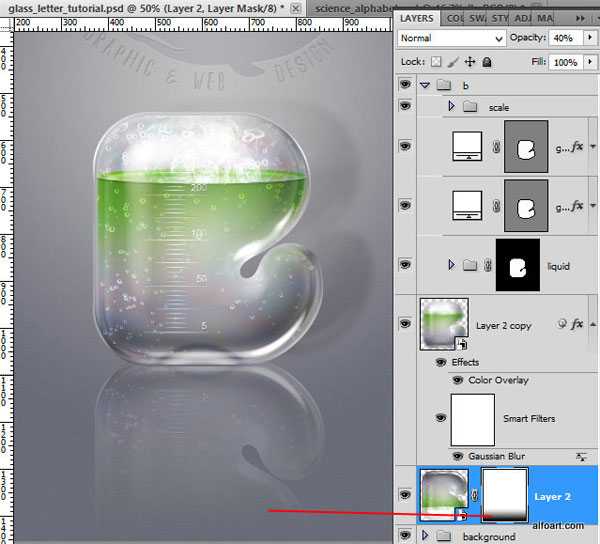Screen dimensions: 600x544
Task: Click folder icon of group b
Action: (444, 85)
